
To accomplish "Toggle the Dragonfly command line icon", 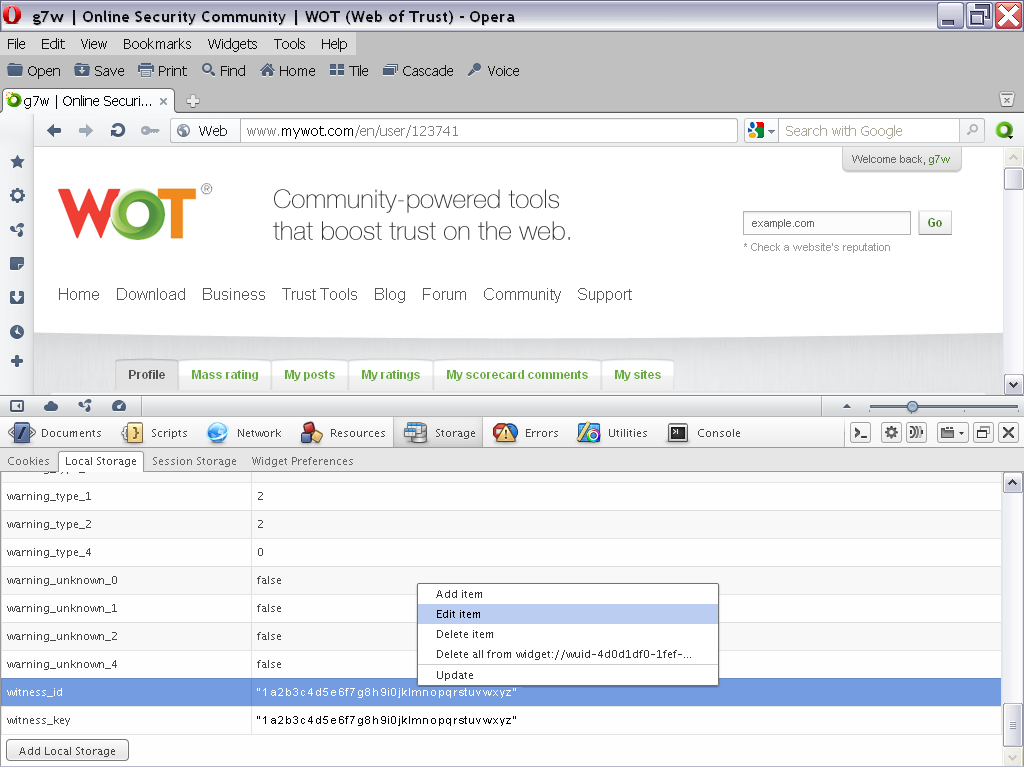I will click(x=861, y=432).
